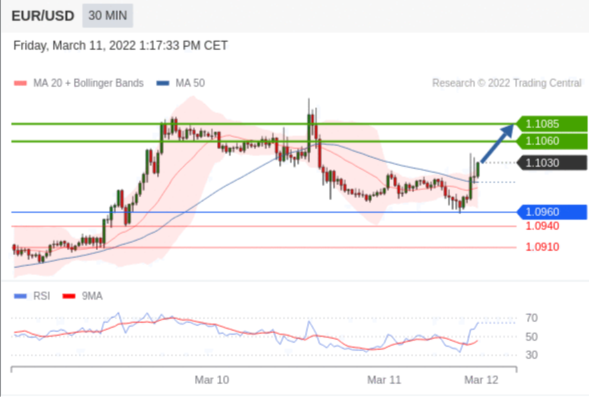Click the Mar 11 date axis label
This screenshot has width=589, height=403.
[384, 380]
